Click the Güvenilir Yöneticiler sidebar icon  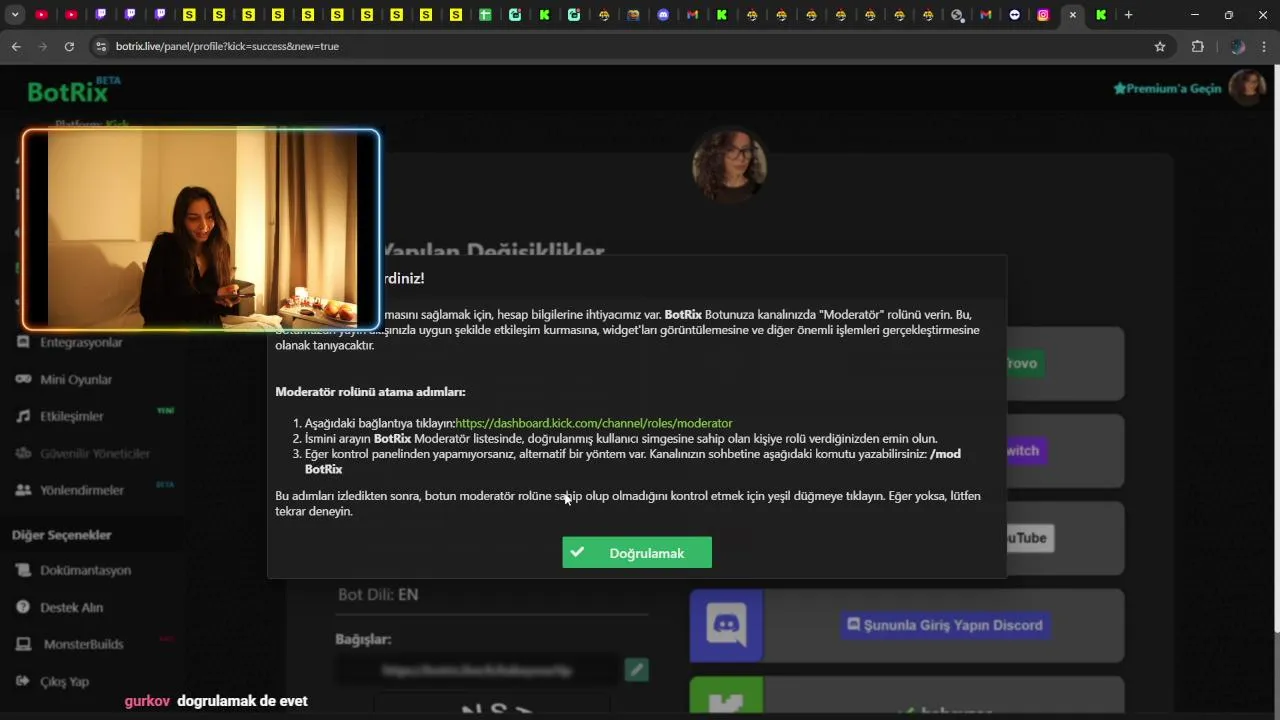coord(22,453)
